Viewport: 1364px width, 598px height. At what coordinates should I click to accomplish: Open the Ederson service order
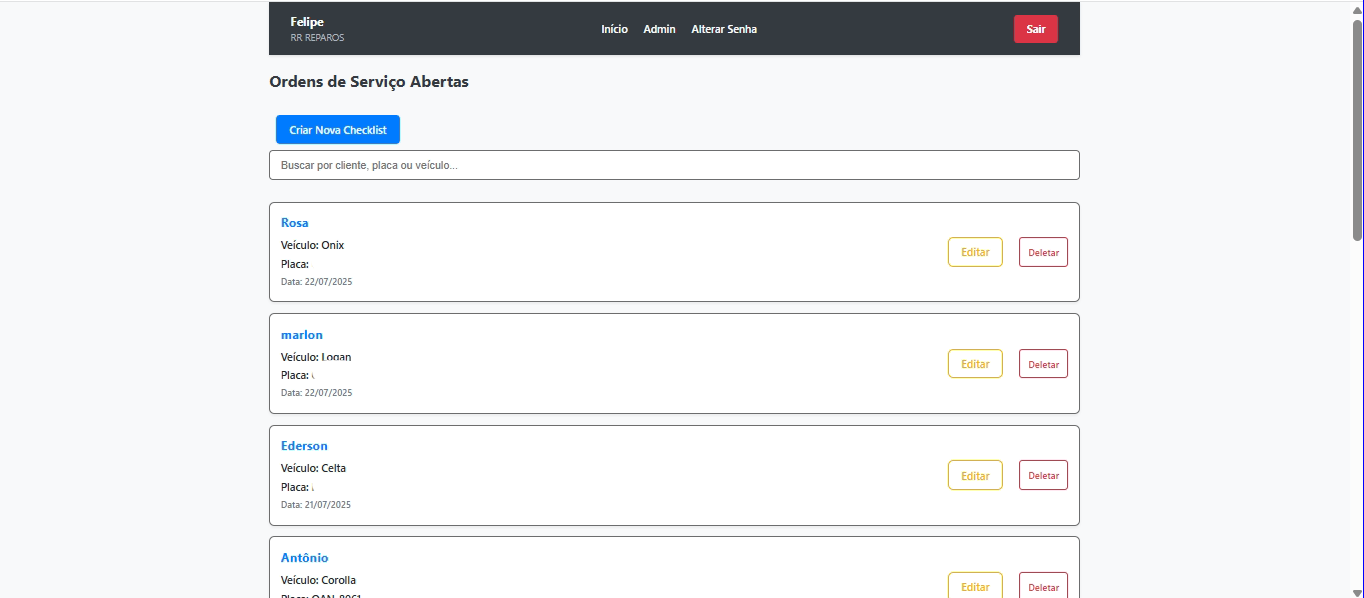tap(304, 446)
